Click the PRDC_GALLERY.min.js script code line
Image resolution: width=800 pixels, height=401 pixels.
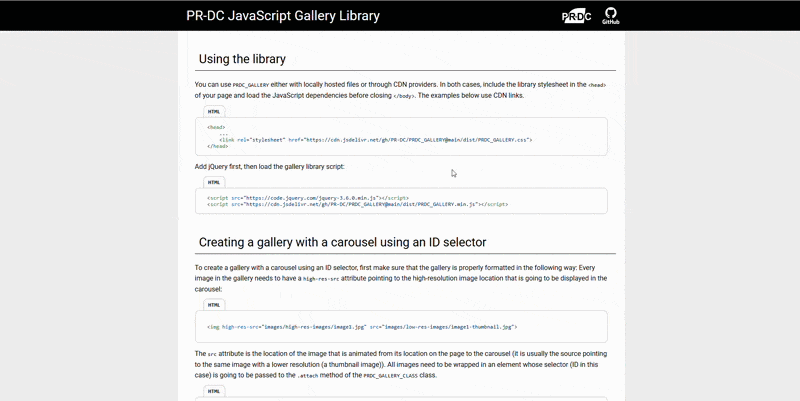click(x=357, y=204)
